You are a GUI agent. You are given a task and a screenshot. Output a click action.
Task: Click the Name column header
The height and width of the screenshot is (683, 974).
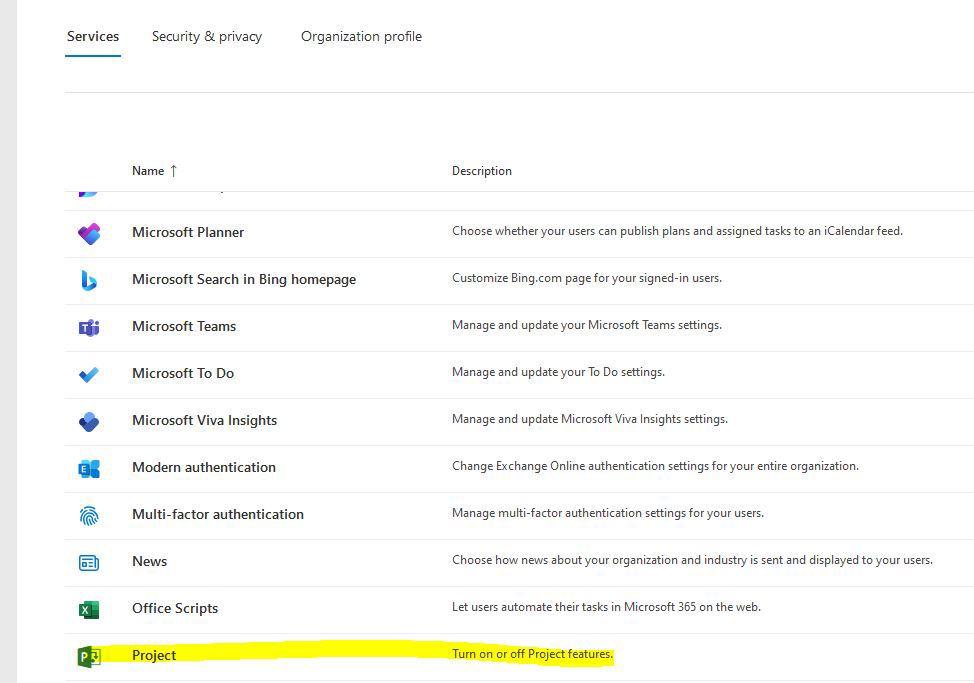click(x=148, y=171)
